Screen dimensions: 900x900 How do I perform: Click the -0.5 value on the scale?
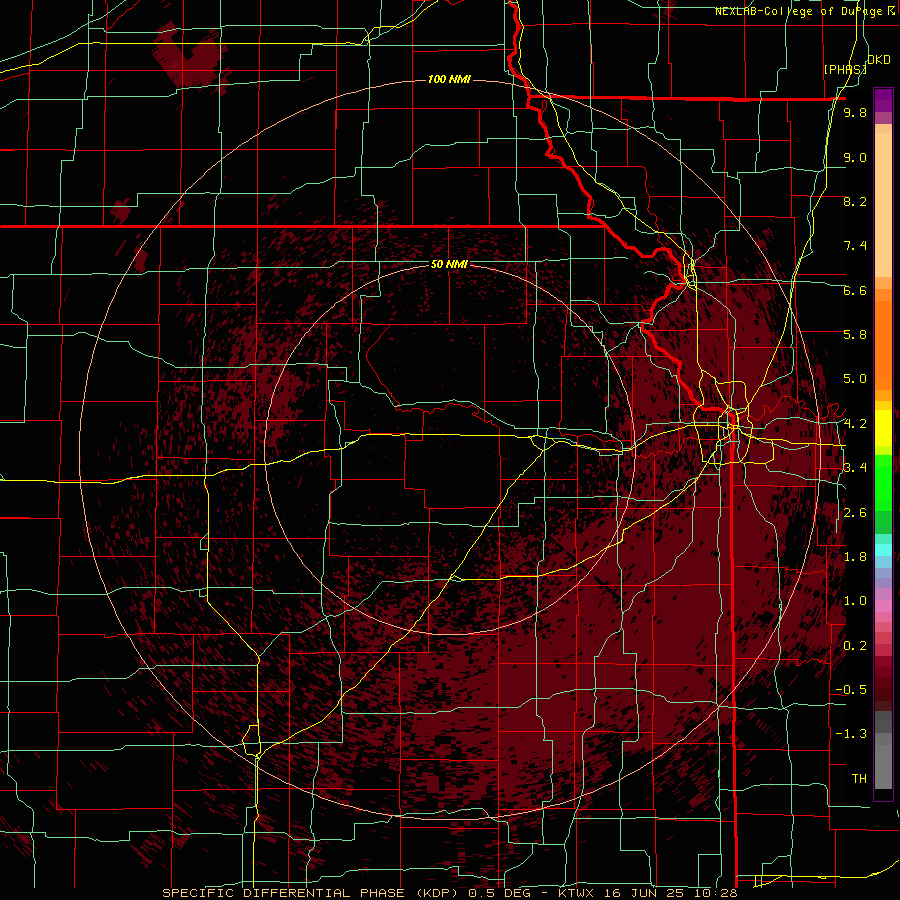tap(851, 690)
